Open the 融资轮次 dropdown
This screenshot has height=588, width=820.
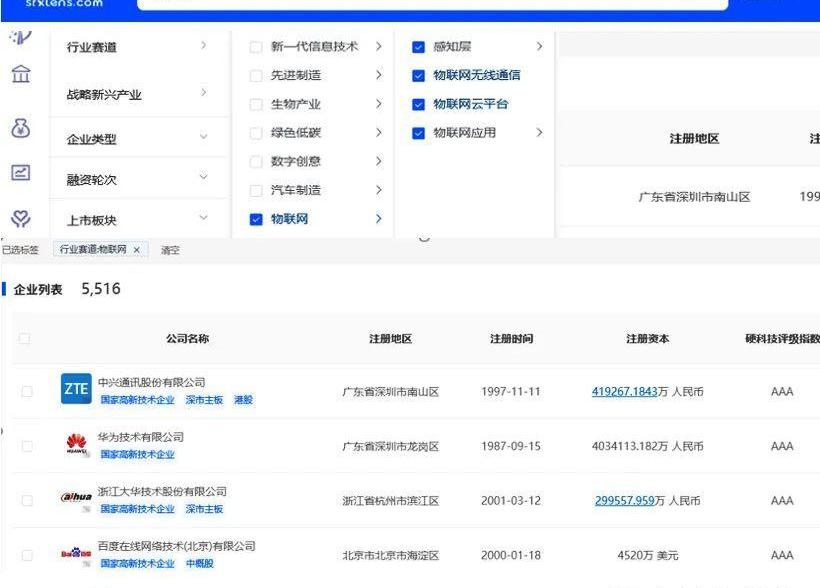coord(203,177)
